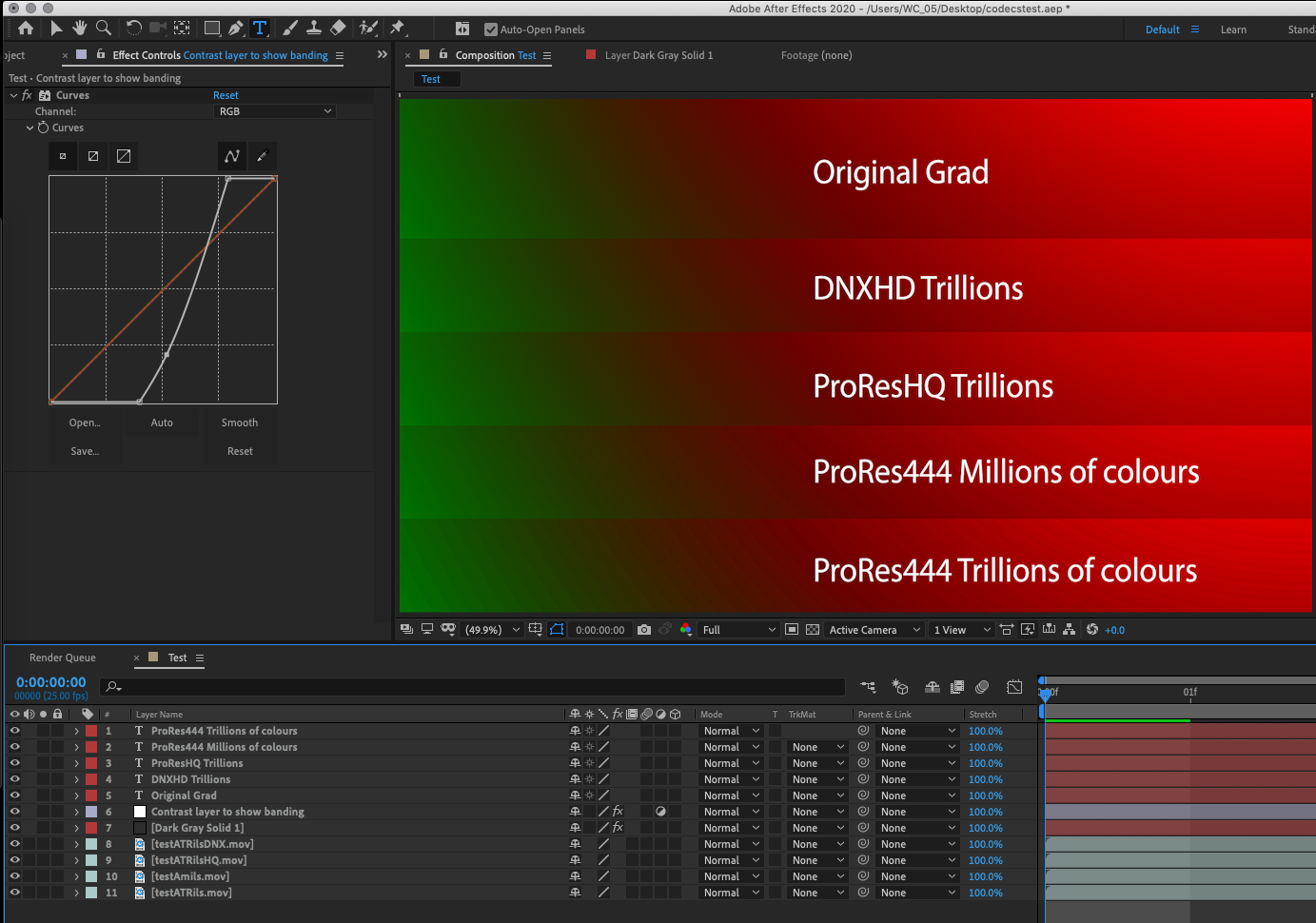Viewport: 1316px width, 923px height.
Task: Open the Channel dropdown in Effect Controls
Action: (274, 111)
